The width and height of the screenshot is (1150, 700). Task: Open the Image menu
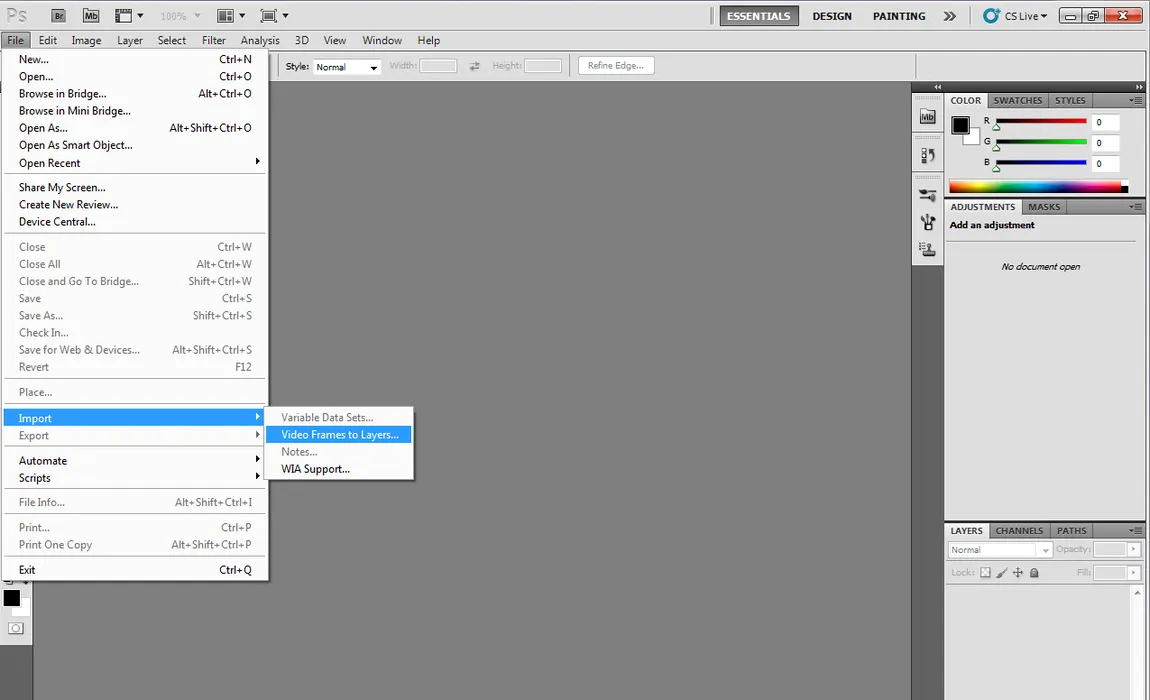click(x=86, y=40)
